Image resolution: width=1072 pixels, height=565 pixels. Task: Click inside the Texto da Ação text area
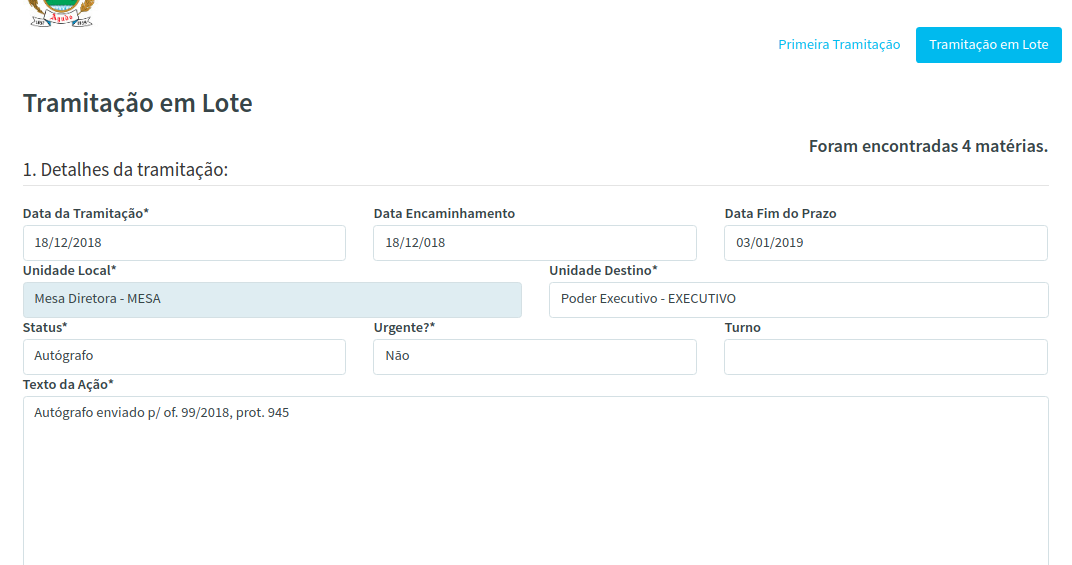click(x=536, y=481)
